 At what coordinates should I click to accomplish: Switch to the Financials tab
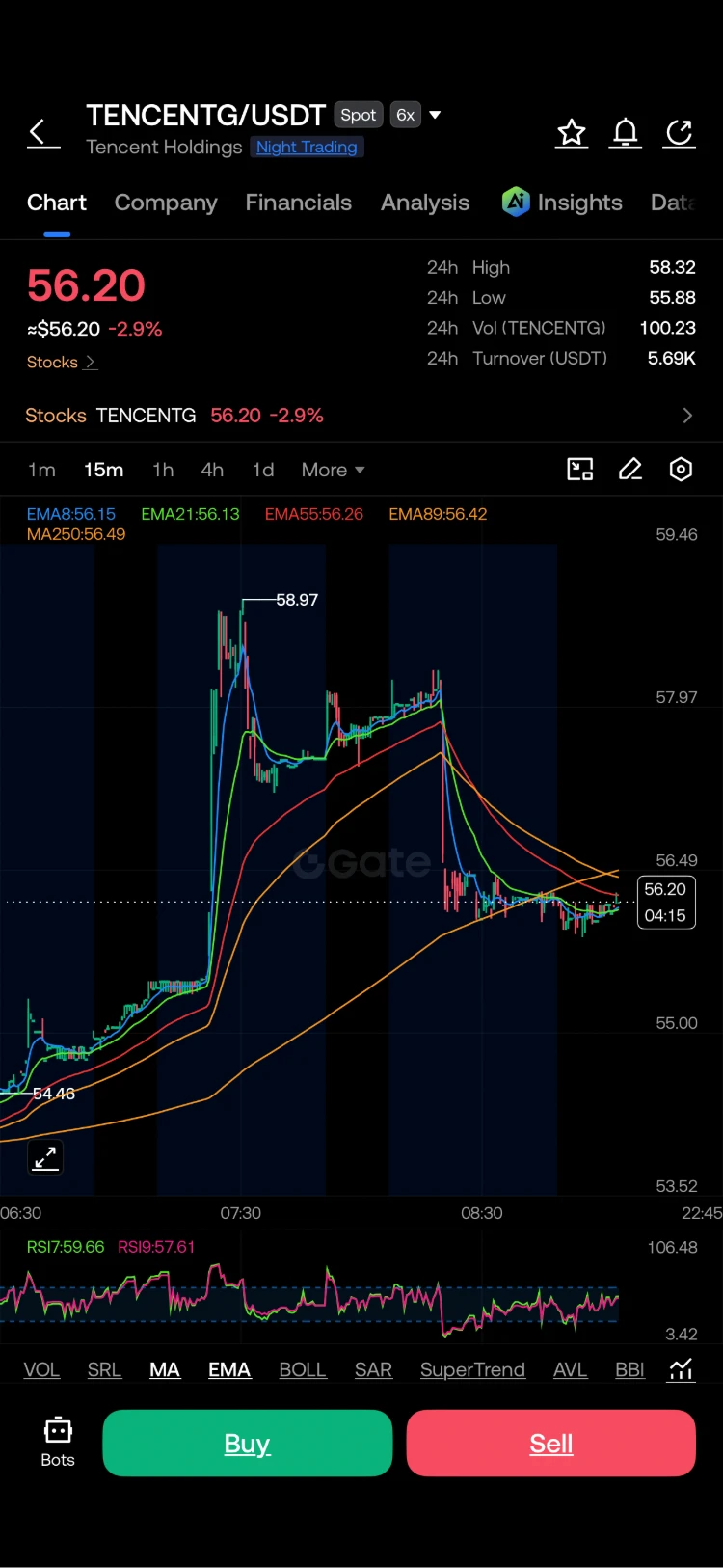click(x=299, y=203)
